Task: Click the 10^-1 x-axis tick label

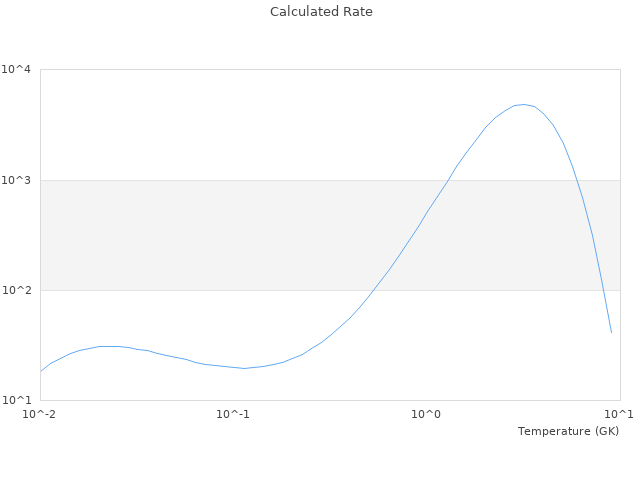Action: (233, 414)
